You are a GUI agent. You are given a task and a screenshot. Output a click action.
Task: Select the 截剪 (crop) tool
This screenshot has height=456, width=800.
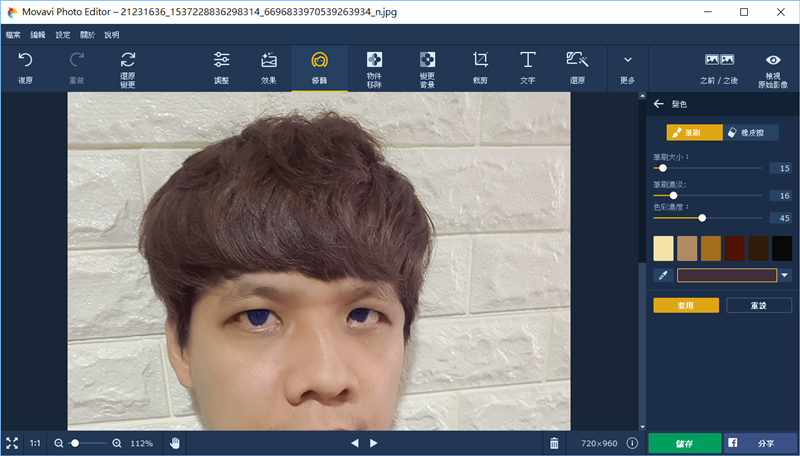coord(480,62)
